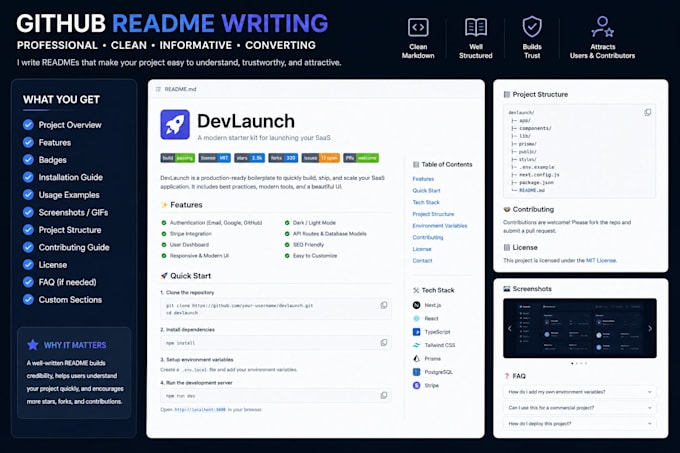Click the Tech Stack tools icon
The image size is (680, 453).
coord(416,290)
